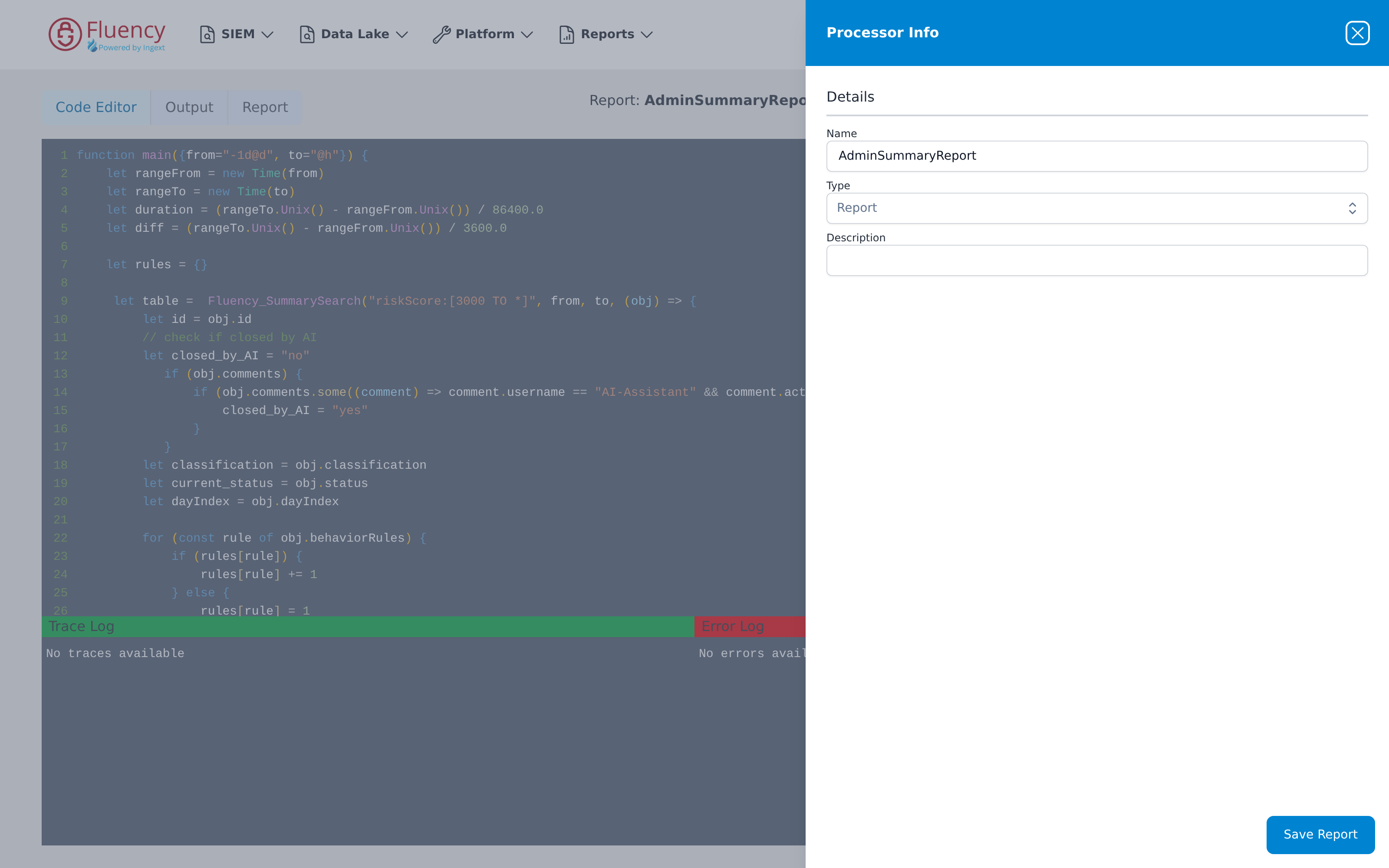The image size is (1389, 868).
Task: Click line 20 'let dayIndex' statement
Action: pos(241,502)
